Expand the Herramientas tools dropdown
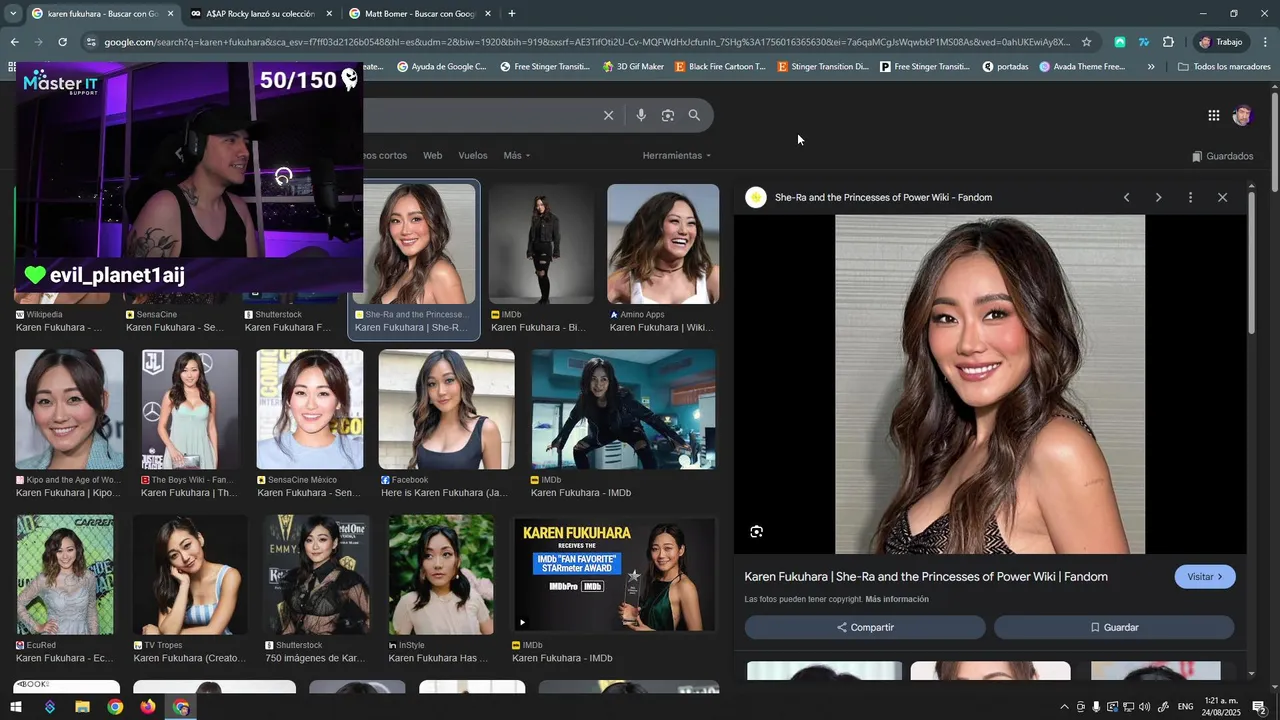The width and height of the screenshot is (1280, 720). (677, 156)
